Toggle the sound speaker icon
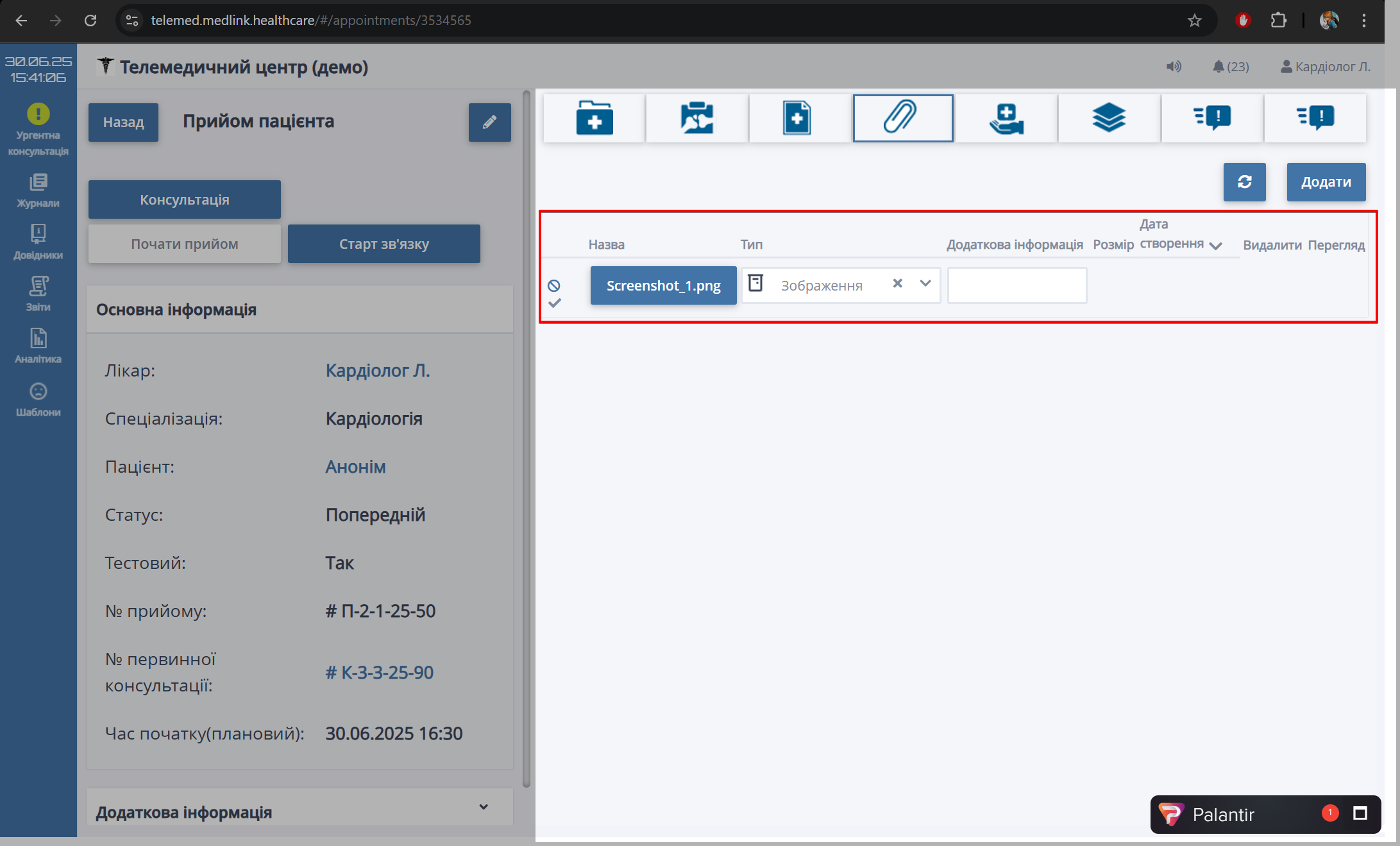The image size is (1400, 846). 1173,67
